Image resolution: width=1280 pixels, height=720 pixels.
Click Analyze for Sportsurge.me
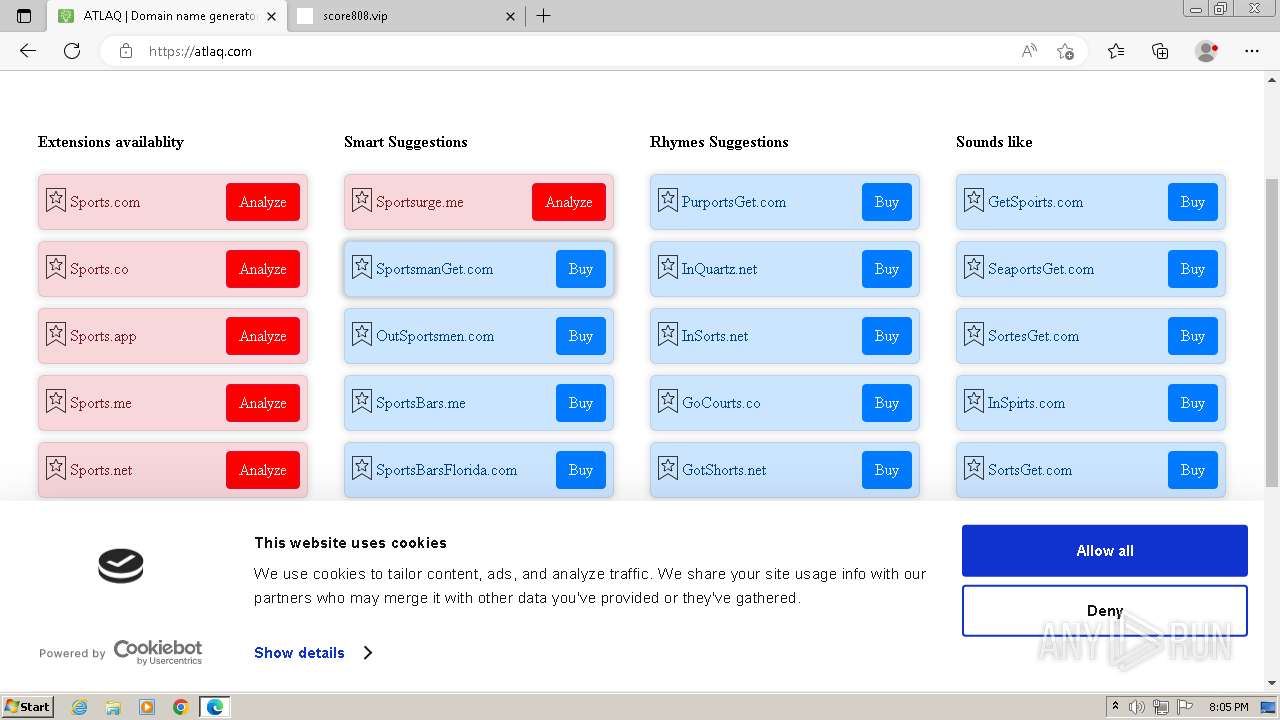point(569,202)
